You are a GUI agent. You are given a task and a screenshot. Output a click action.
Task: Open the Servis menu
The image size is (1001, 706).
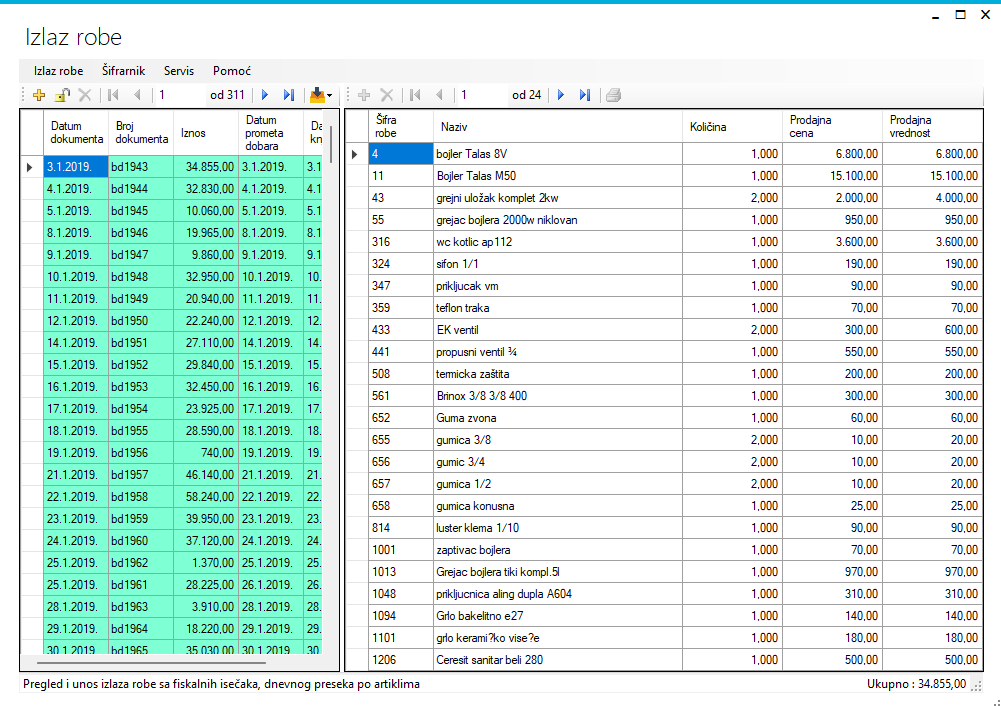click(x=179, y=71)
